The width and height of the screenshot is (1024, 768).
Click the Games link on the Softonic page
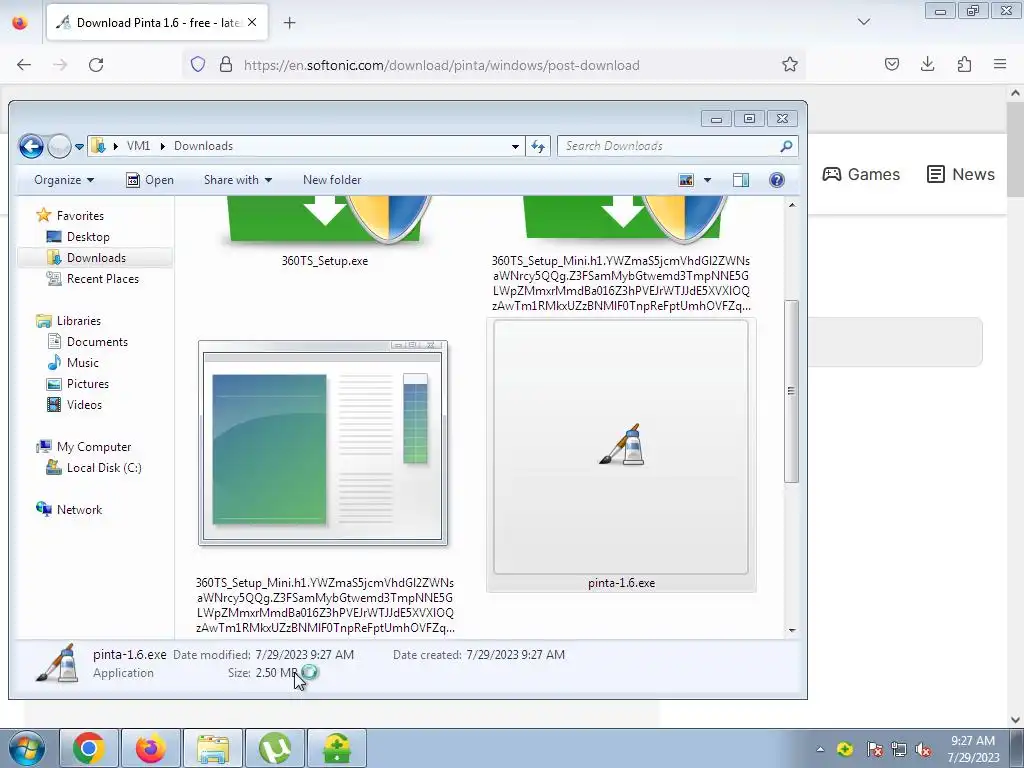point(861,174)
